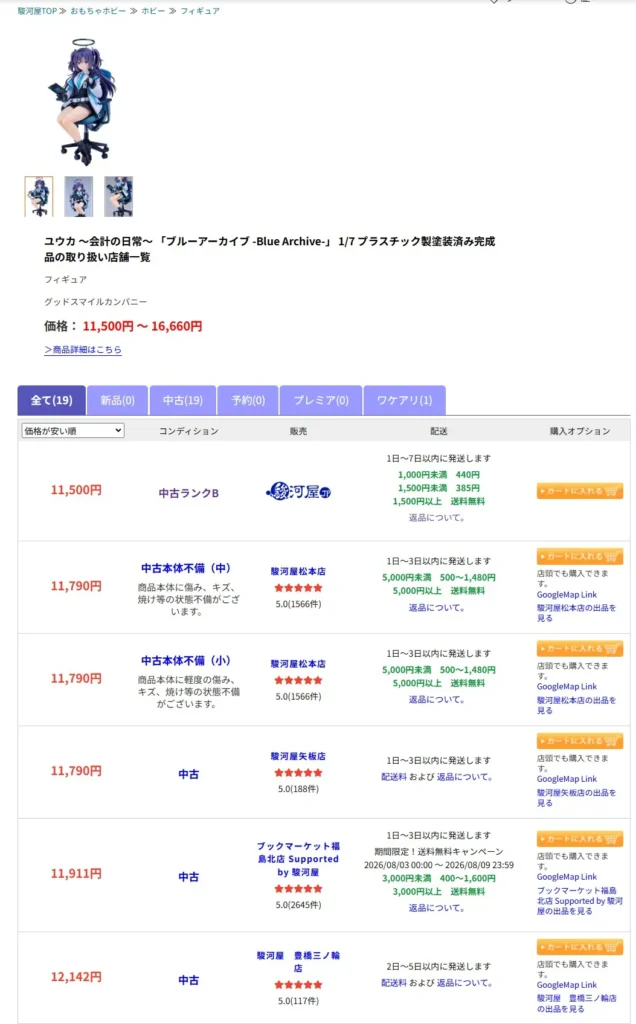This screenshot has height=1024, width=636.
Task: Select the グッドスマイルカンパニー maker text
Action: (x=95, y=302)
